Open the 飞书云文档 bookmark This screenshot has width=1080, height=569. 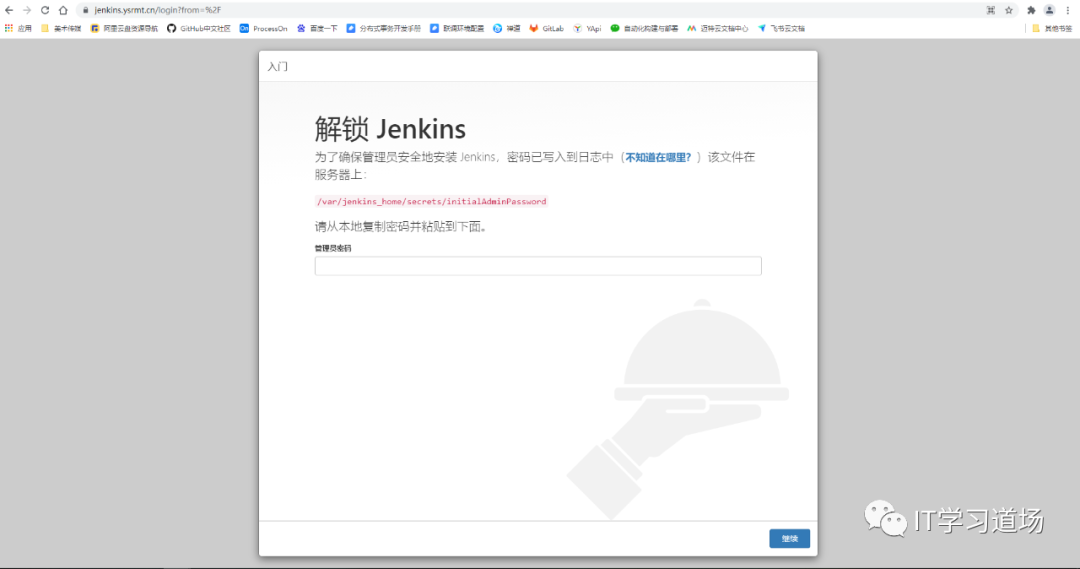tap(781, 28)
